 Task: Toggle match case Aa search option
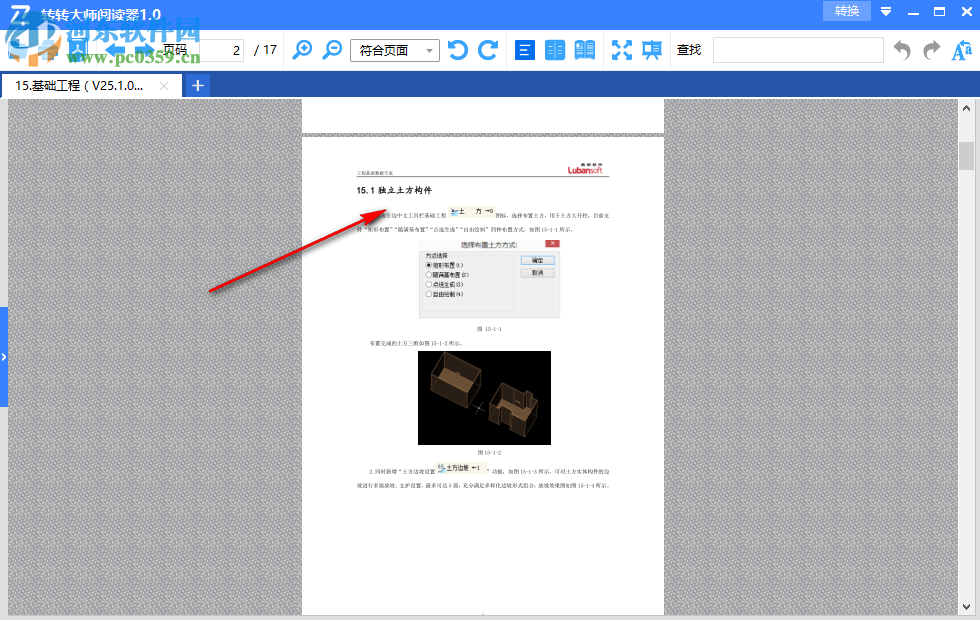click(x=961, y=50)
